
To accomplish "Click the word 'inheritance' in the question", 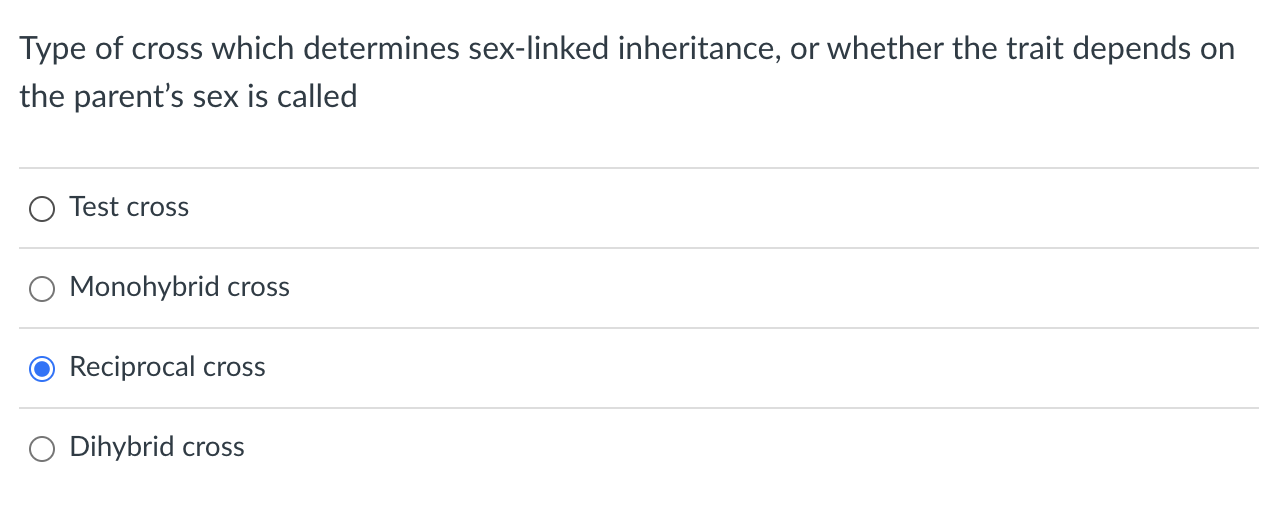I will click(699, 48).
